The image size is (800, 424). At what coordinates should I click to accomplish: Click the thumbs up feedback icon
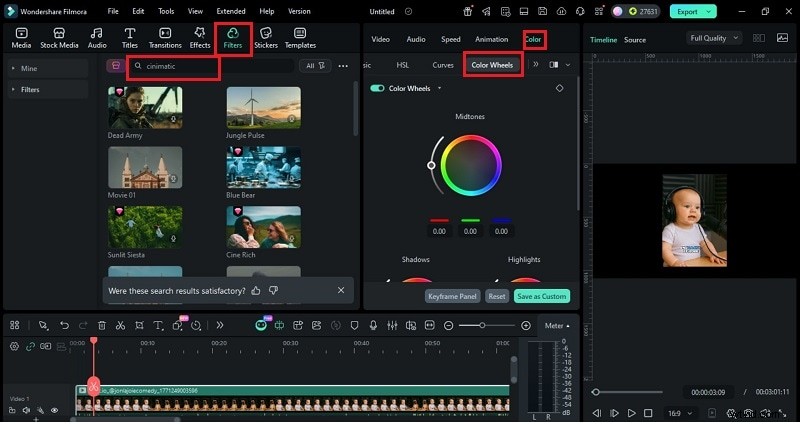point(256,290)
